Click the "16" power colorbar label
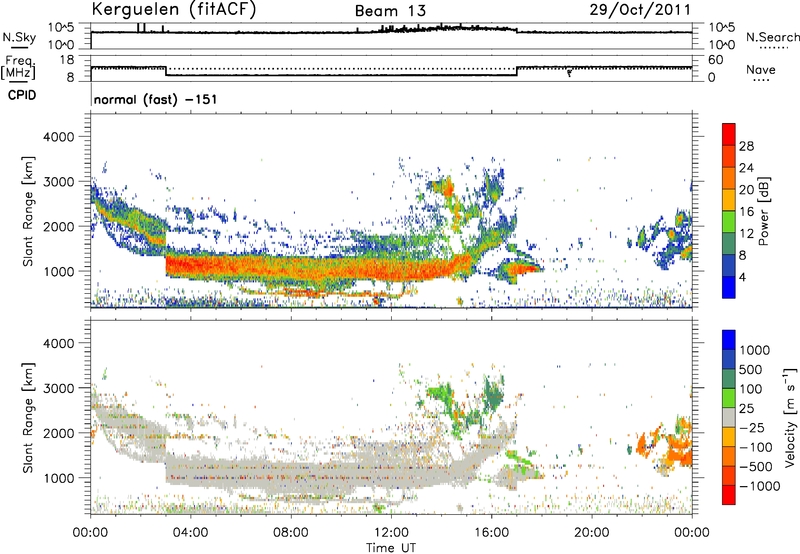 point(746,212)
